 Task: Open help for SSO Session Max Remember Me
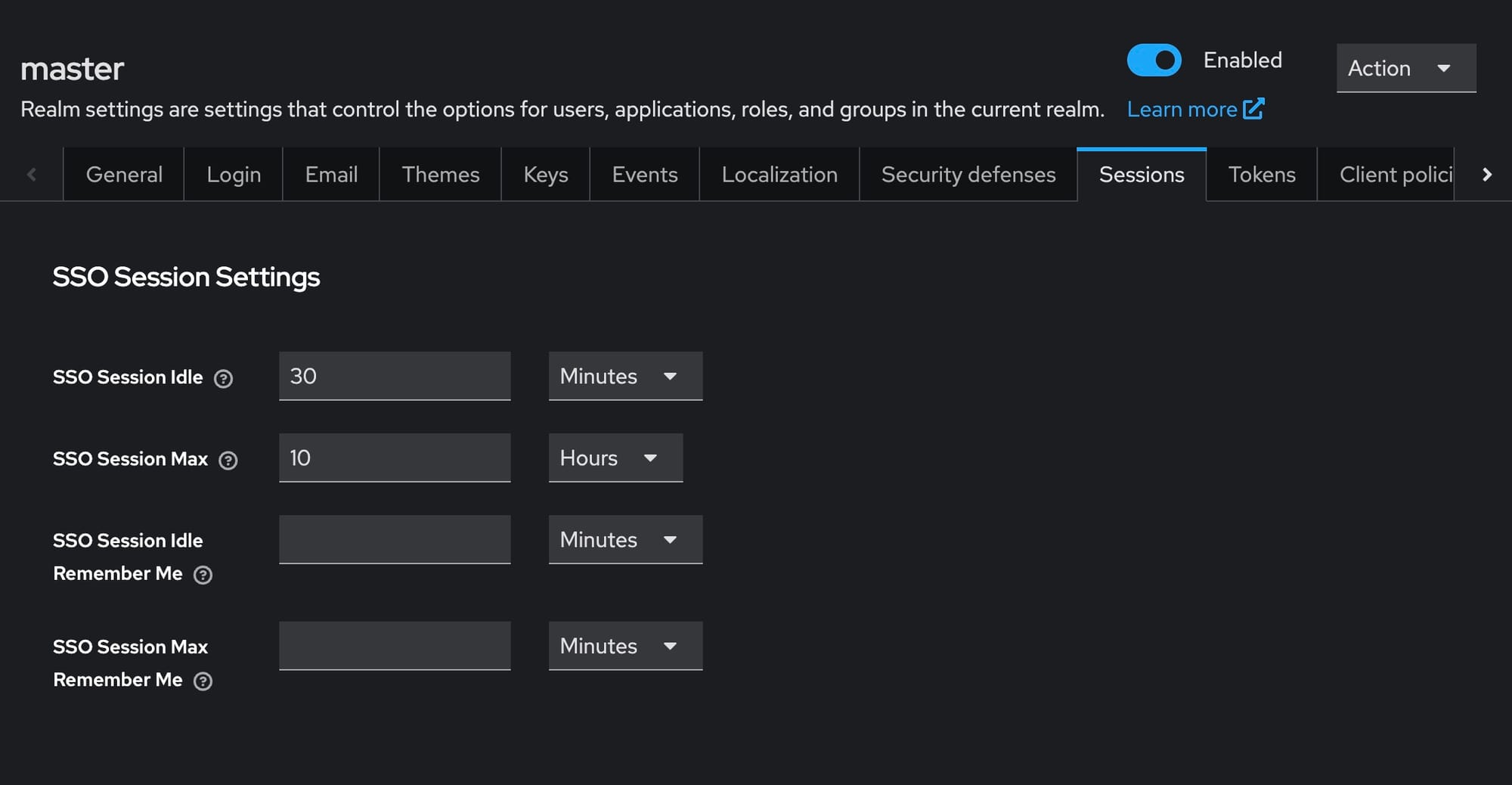pyautogui.click(x=203, y=681)
